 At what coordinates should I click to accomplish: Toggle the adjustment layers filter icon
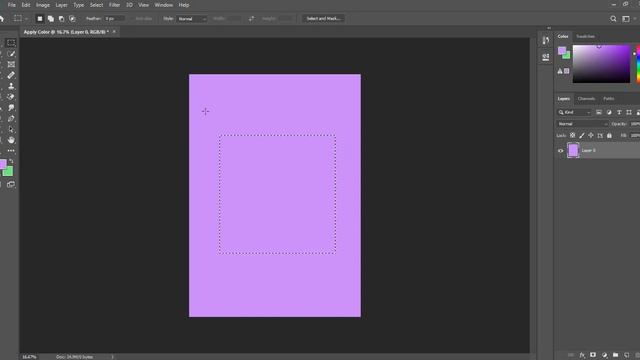click(609, 112)
